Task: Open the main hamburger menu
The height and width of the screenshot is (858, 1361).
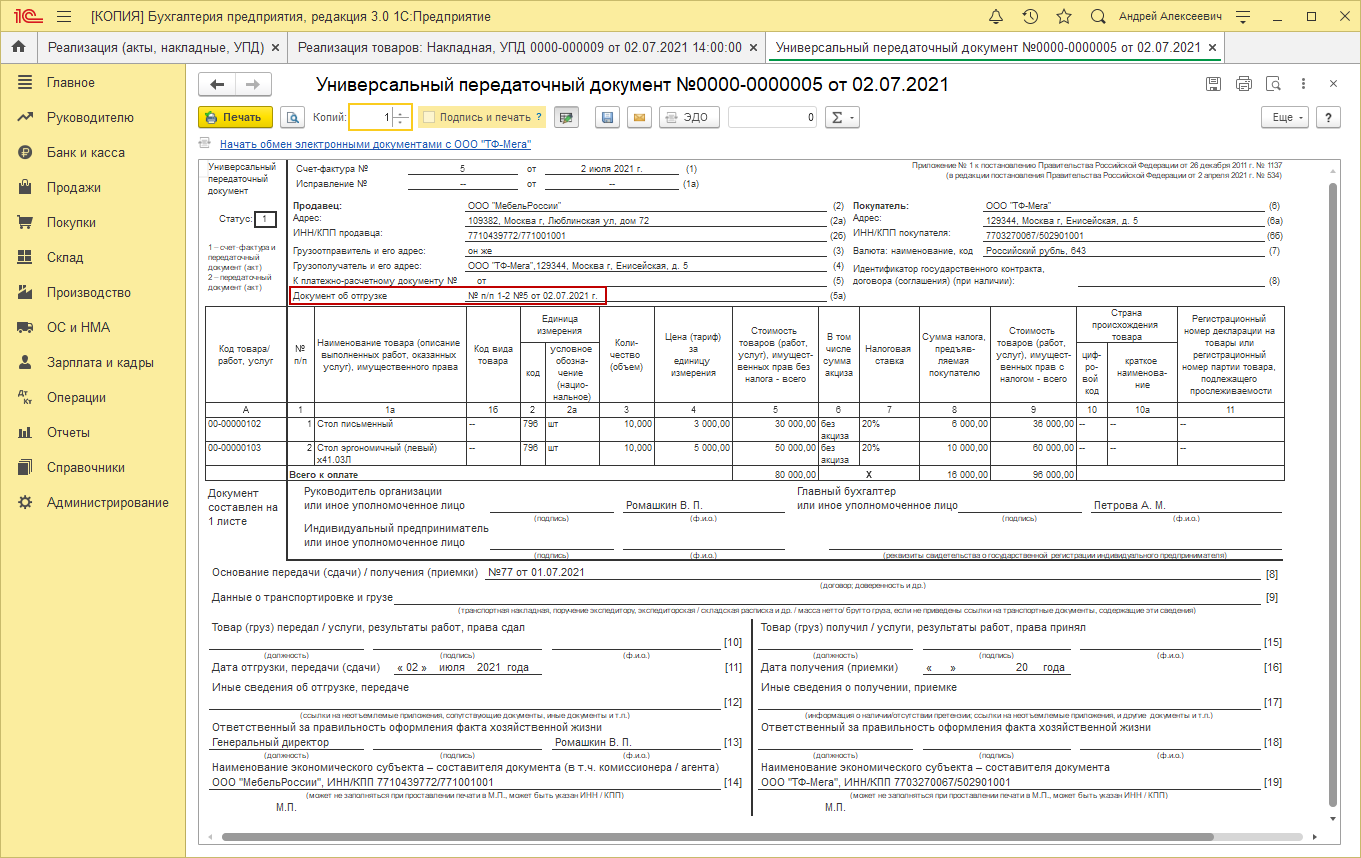Action: coord(64,17)
